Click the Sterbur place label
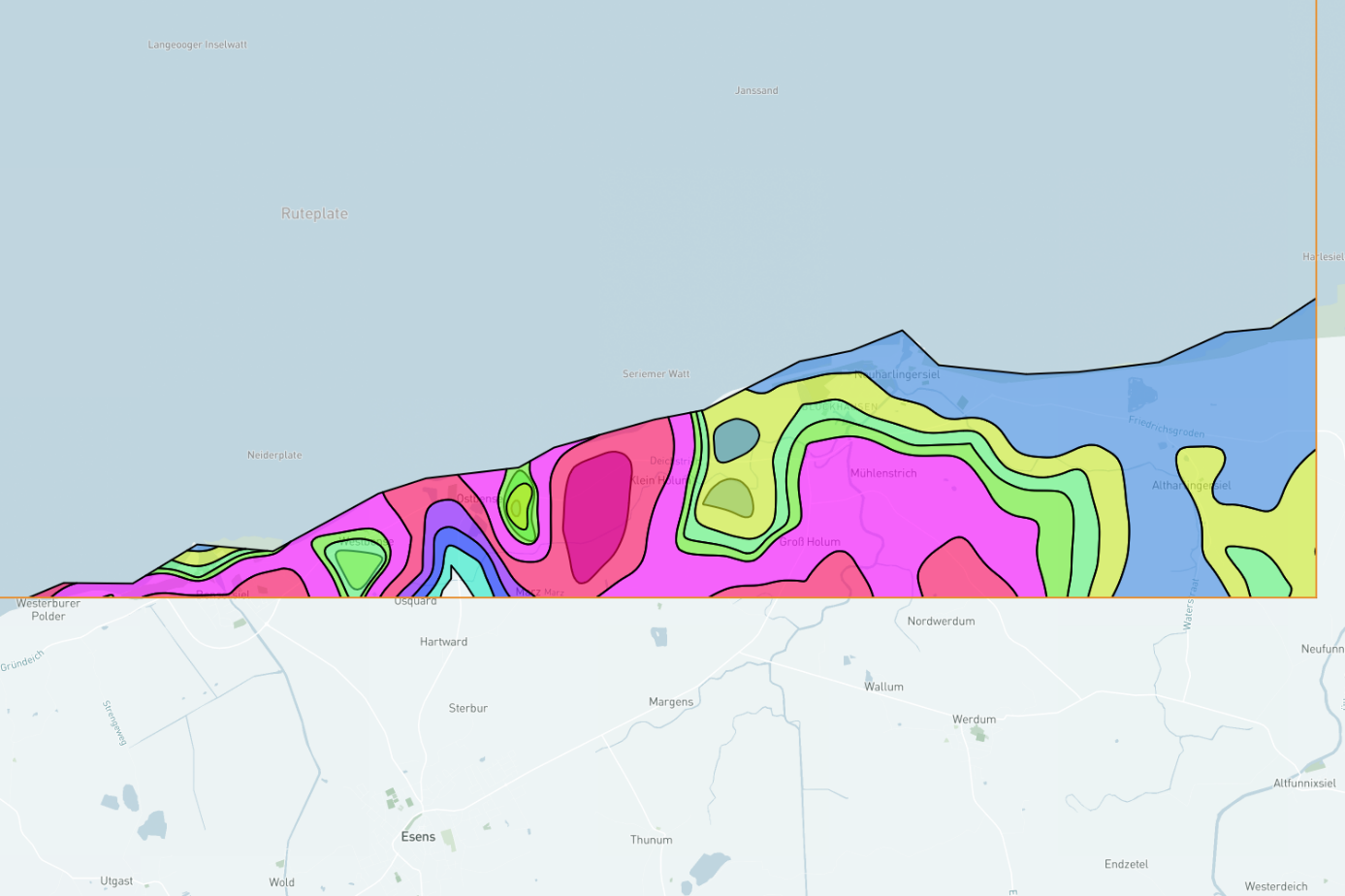Image resolution: width=1345 pixels, height=896 pixels. (467, 708)
